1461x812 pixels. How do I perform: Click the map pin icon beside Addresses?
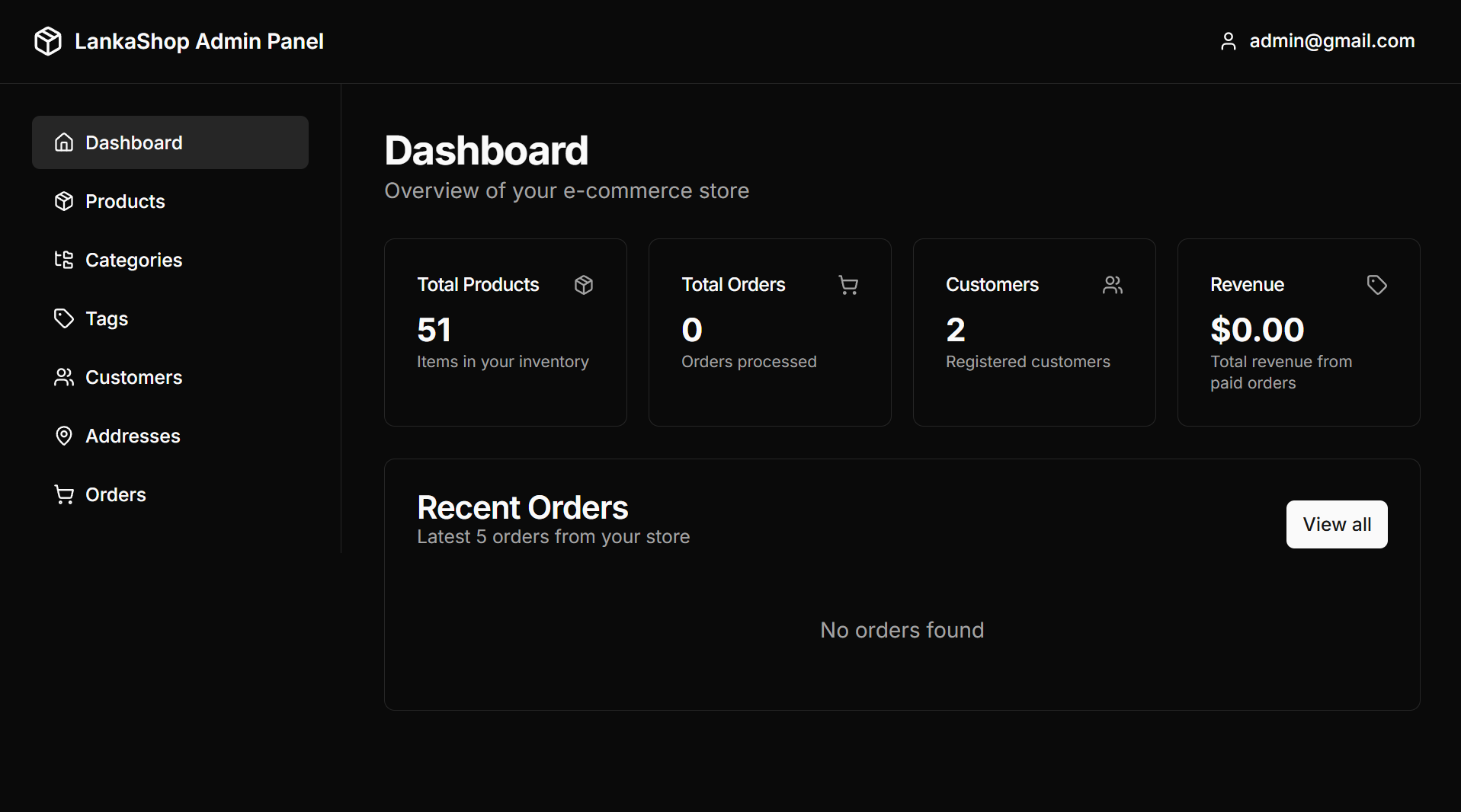(64, 436)
